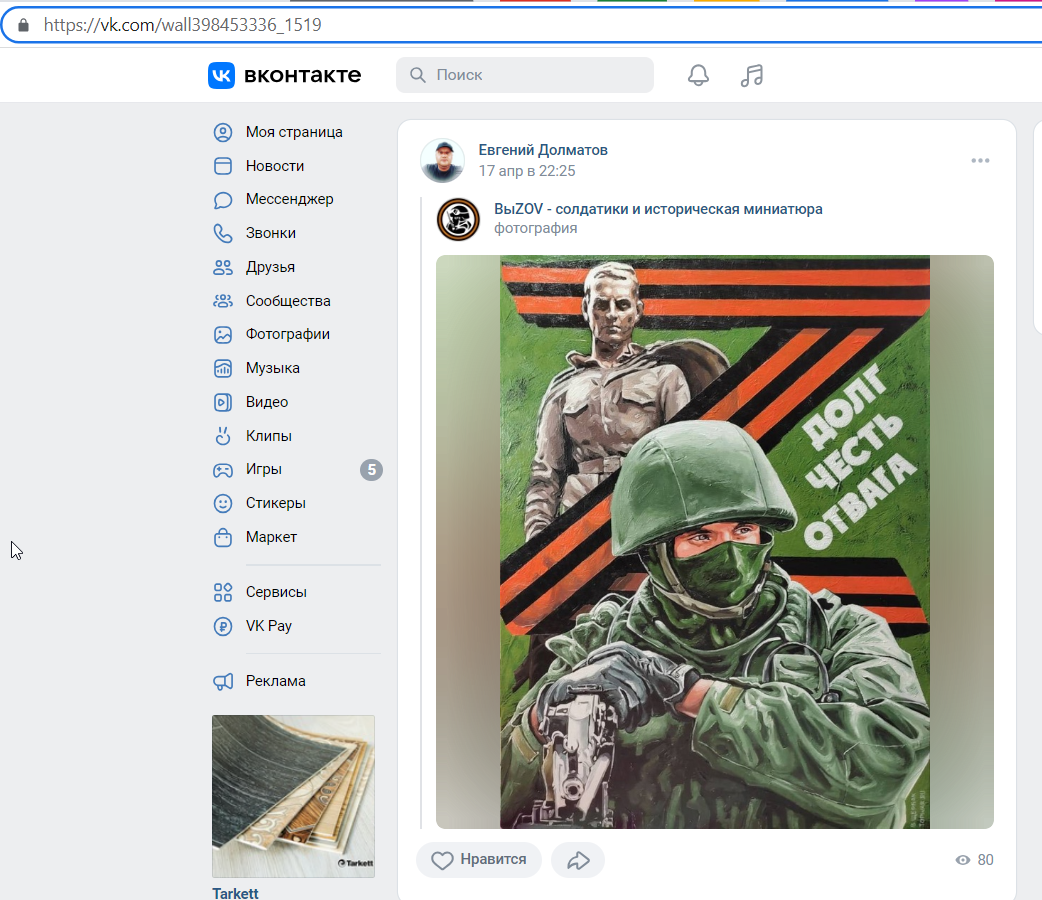The height and width of the screenshot is (900, 1042).
Task: Open Мессенджер section
Action: point(290,199)
